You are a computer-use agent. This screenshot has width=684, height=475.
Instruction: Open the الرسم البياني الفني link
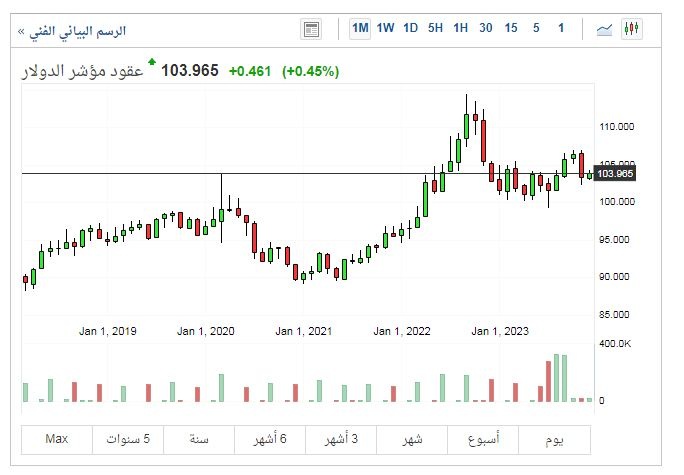coord(76,32)
